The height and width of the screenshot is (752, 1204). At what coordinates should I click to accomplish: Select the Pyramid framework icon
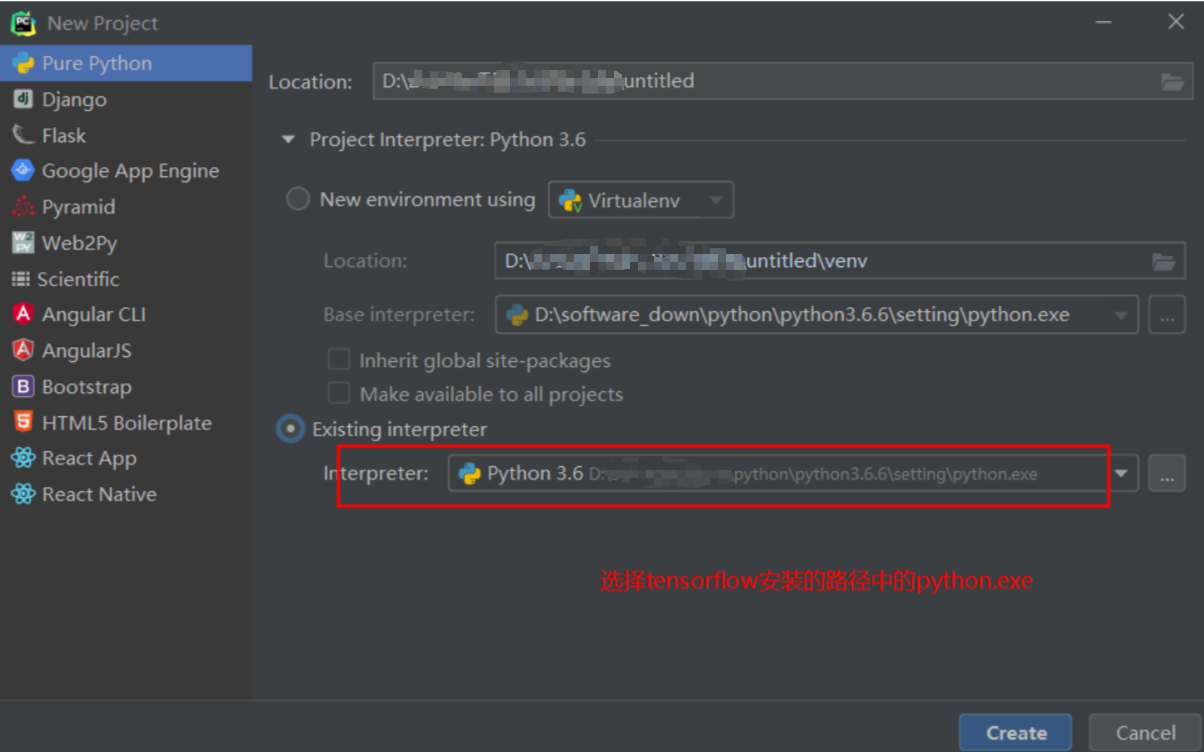[23, 207]
